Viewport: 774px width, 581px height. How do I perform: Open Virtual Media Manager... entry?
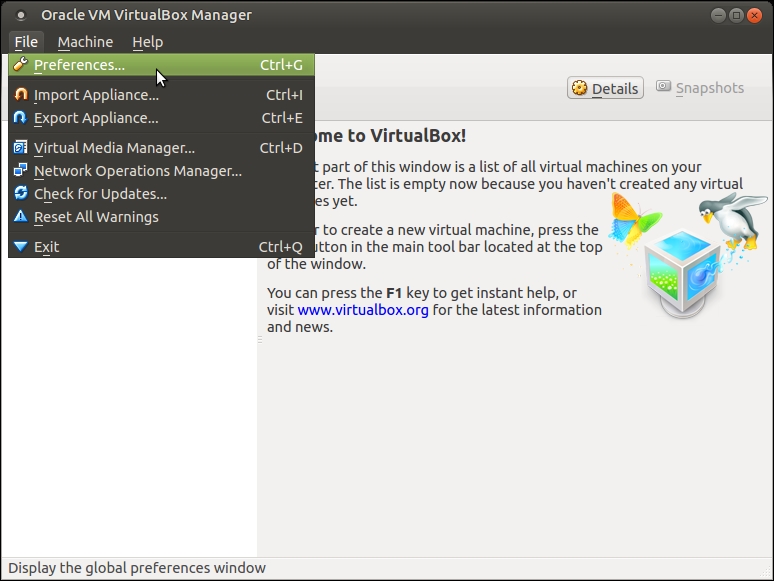[161, 148]
